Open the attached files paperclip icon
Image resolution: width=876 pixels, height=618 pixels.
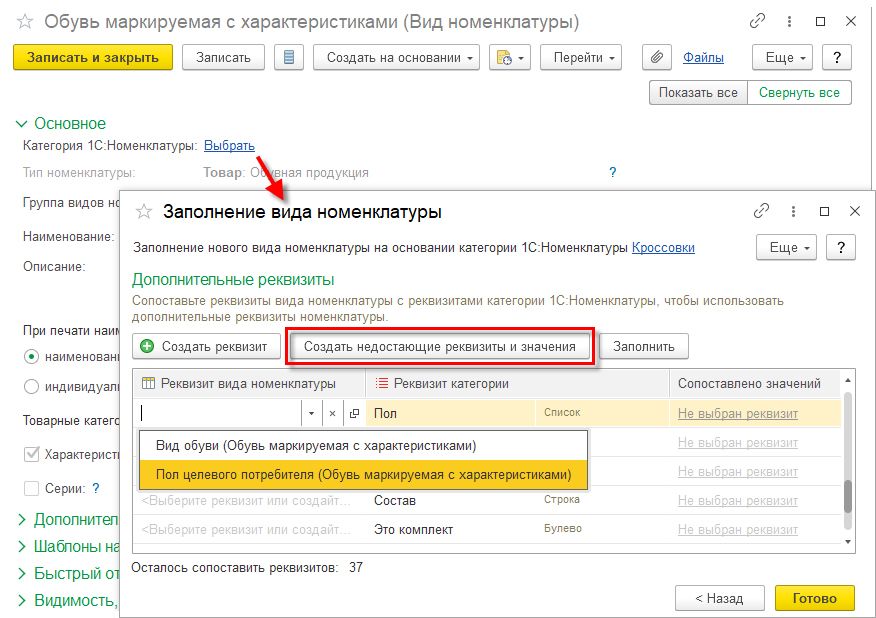pyautogui.click(x=656, y=58)
